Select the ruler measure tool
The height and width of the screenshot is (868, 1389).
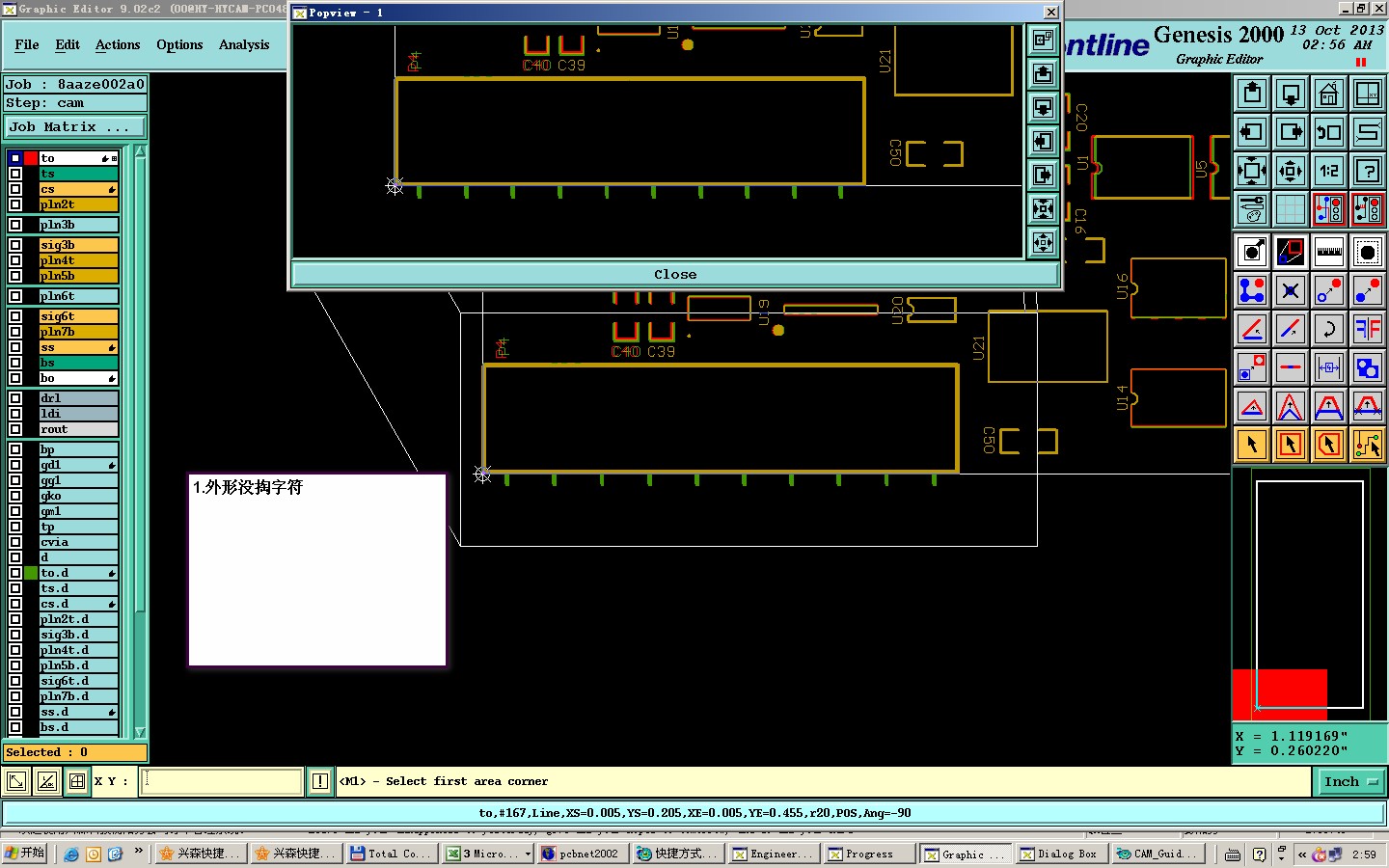click(1329, 252)
